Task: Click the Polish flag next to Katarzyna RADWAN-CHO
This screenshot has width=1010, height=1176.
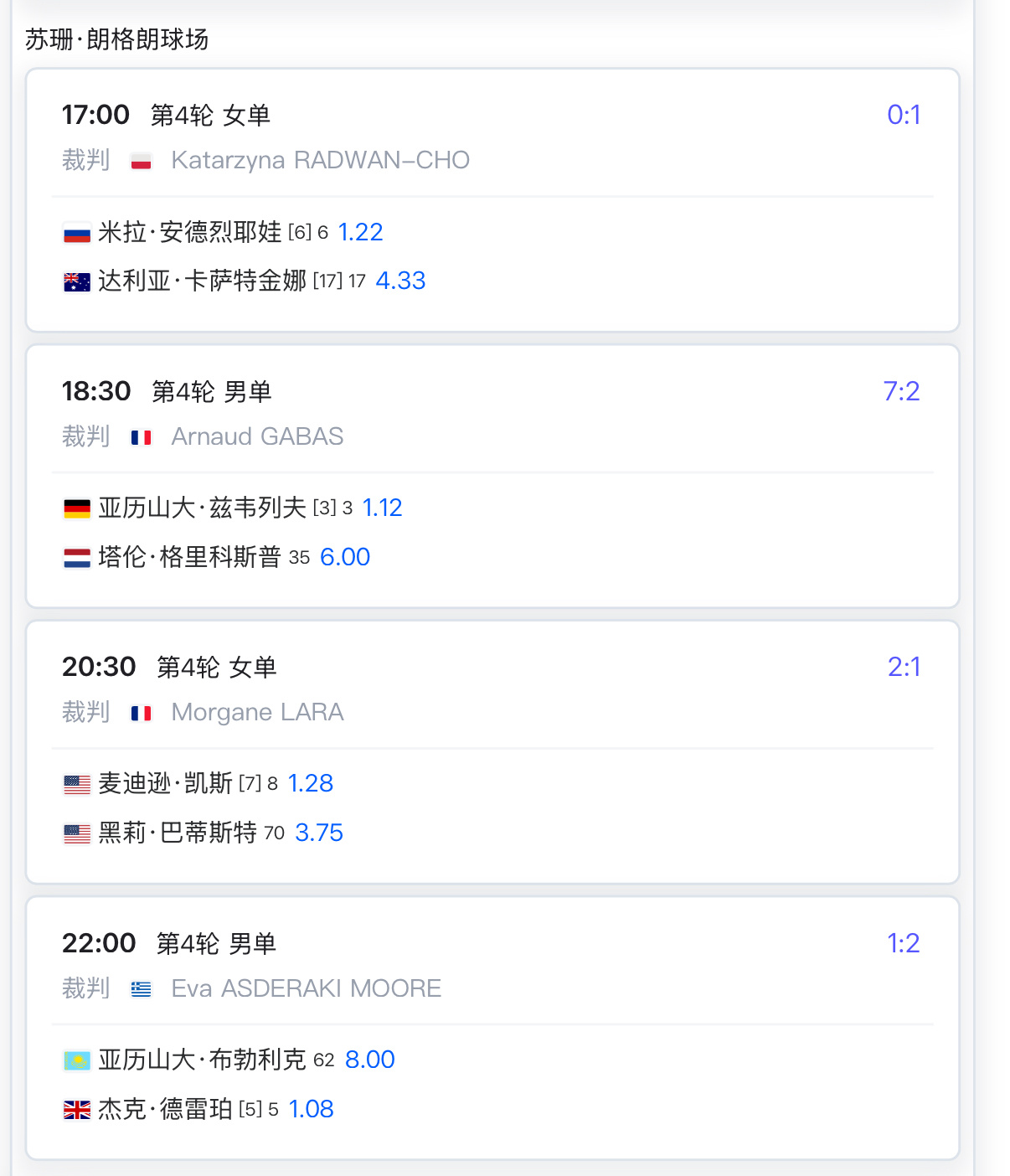Action: pos(141,161)
